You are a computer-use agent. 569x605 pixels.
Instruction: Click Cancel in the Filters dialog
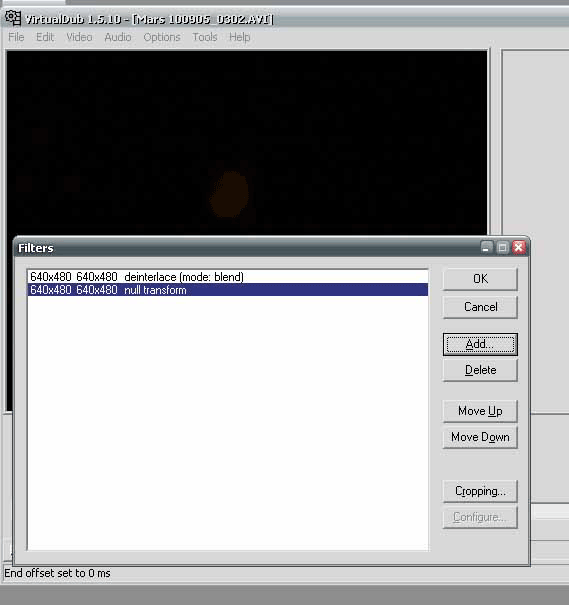pyautogui.click(x=480, y=307)
